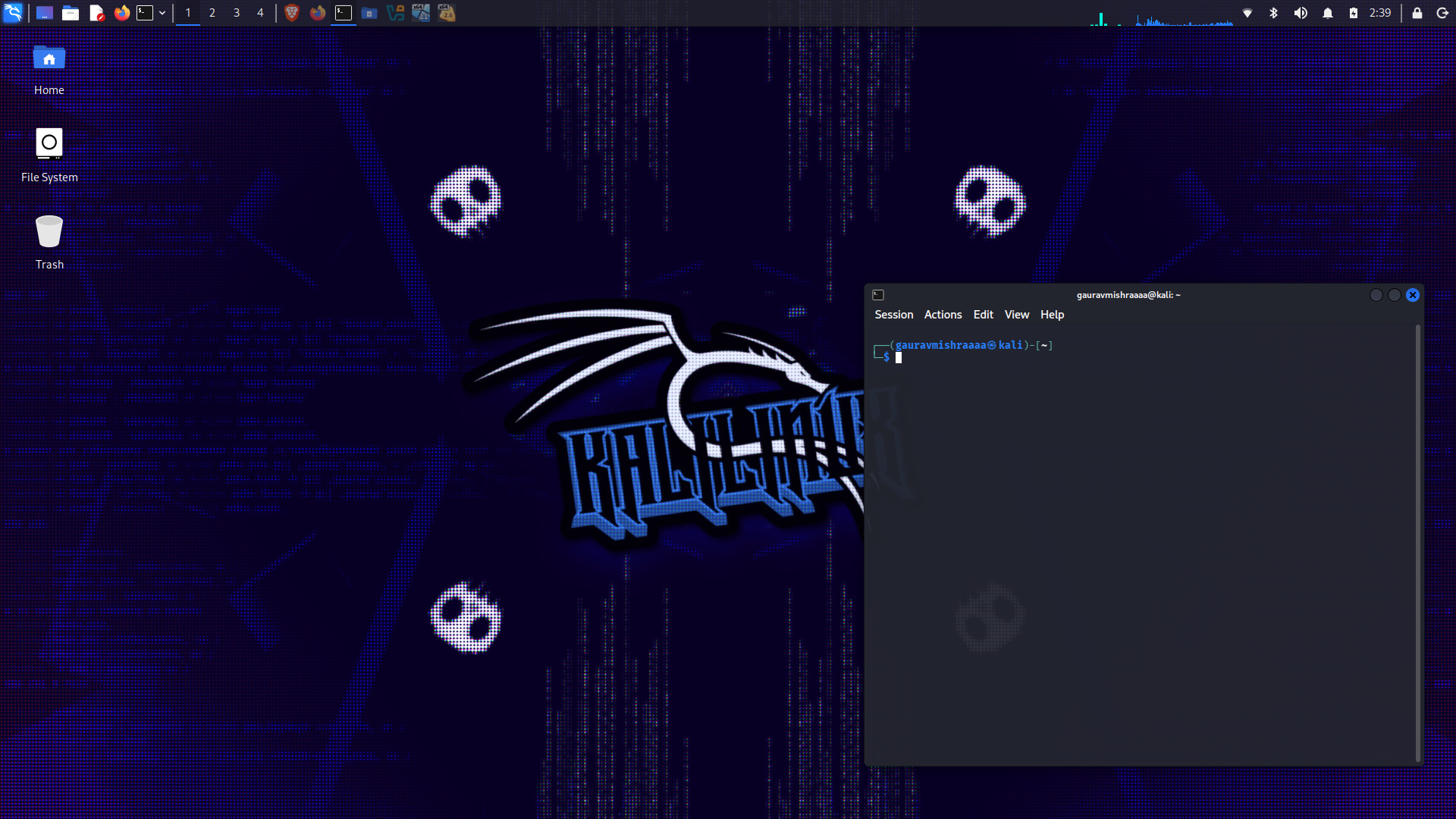The image size is (1456, 819).
Task: Open the file manager launcher icon
Action: pyautogui.click(x=71, y=13)
